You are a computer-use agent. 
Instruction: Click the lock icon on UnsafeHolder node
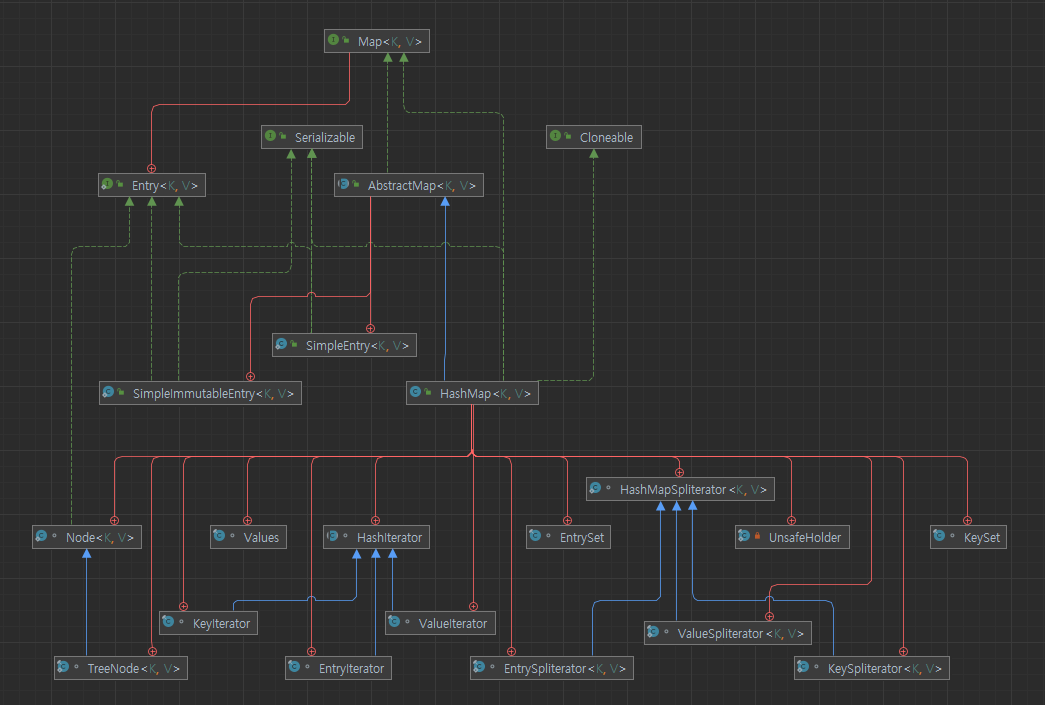(758, 536)
